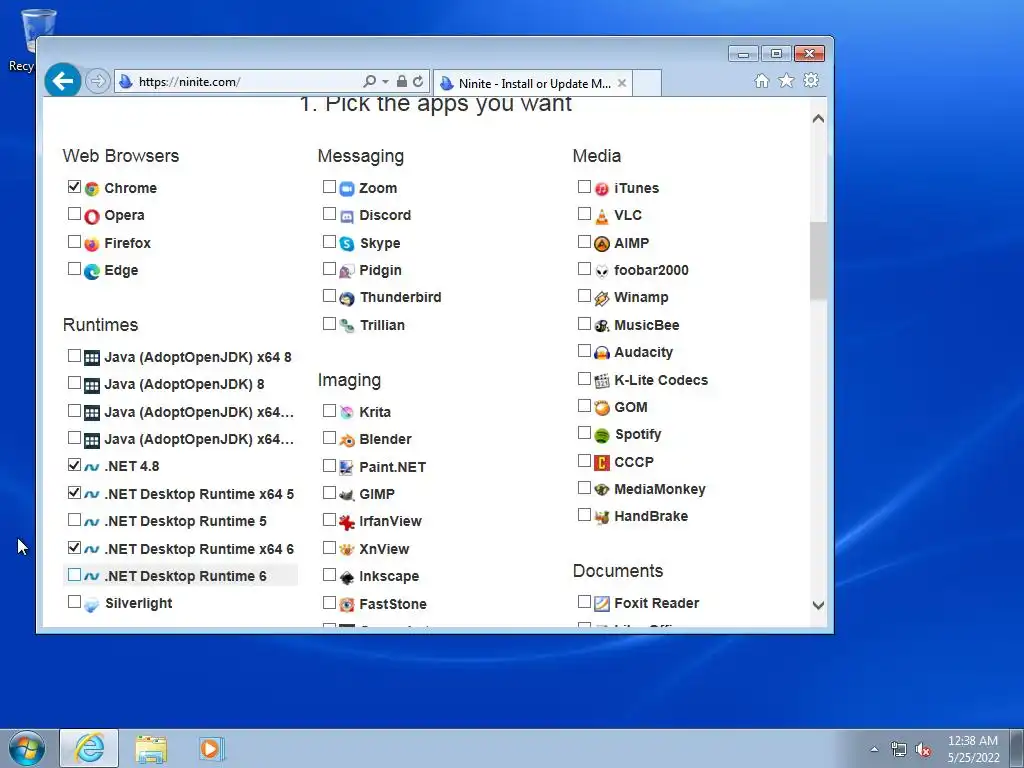Uncheck the .NET 4.8 checkbox
Image resolution: width=1024 pixels, height=768 pixels.
coord(74,465)
